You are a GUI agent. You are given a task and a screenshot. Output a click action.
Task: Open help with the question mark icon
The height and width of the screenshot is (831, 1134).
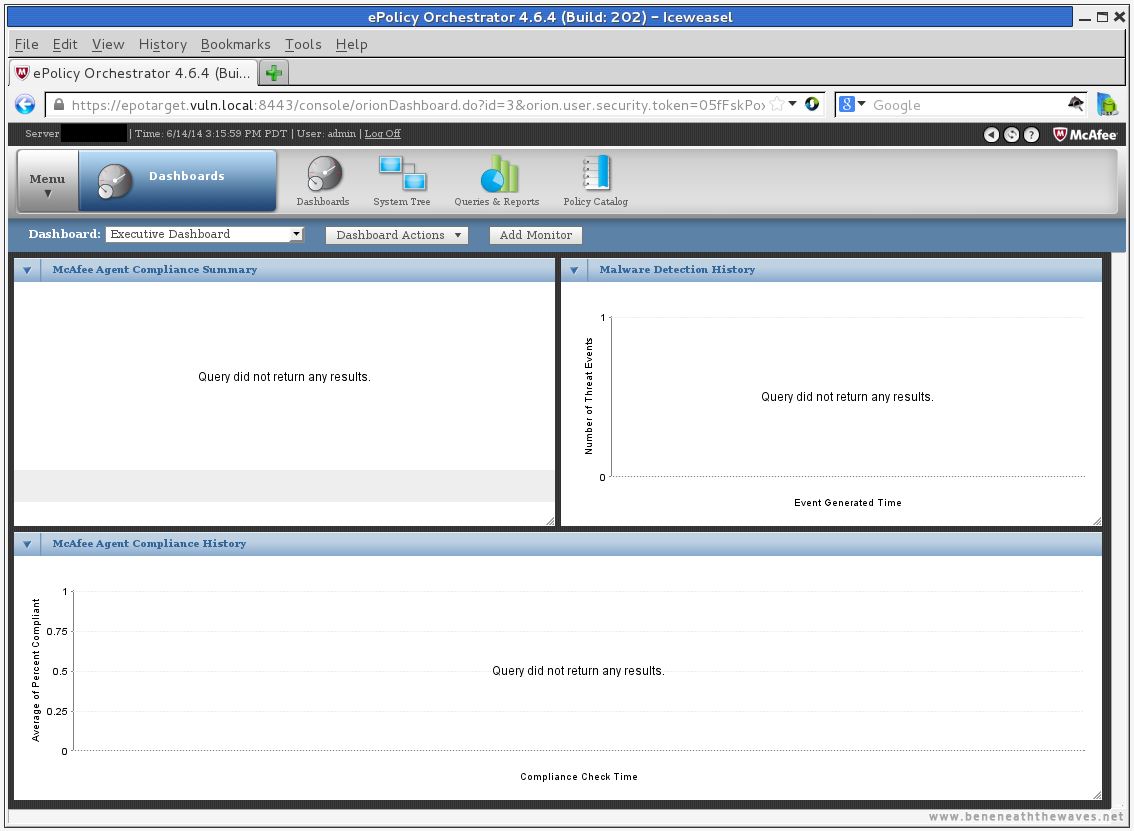point(1032,135)
